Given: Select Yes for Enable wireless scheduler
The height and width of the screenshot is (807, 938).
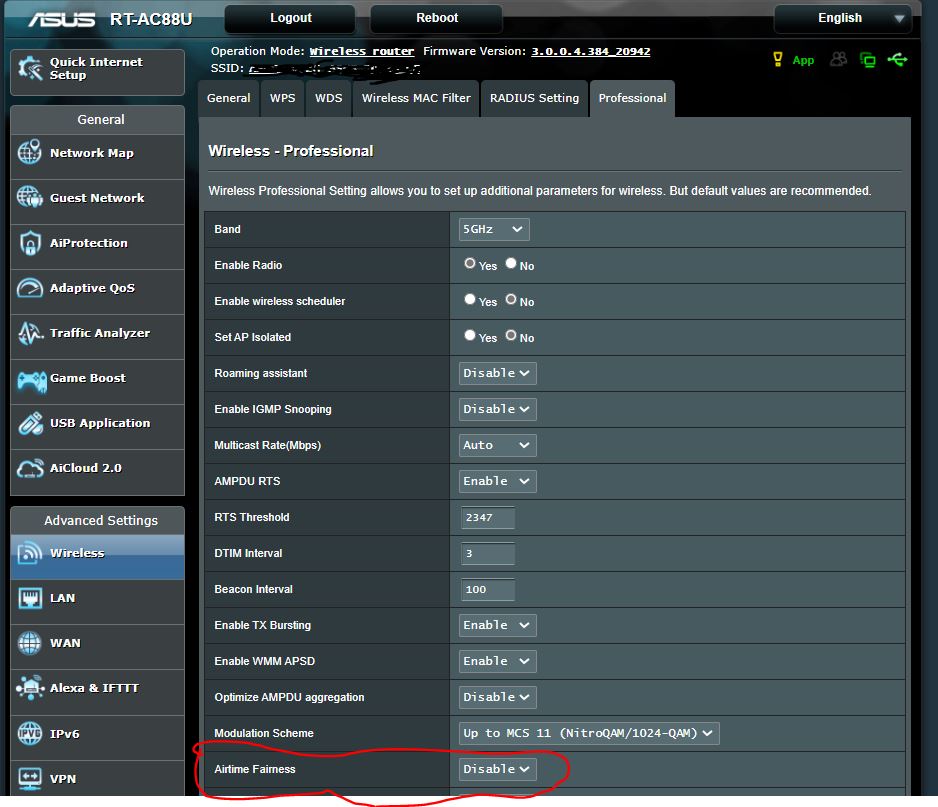Looking at the screenshot, I should 470,300.
